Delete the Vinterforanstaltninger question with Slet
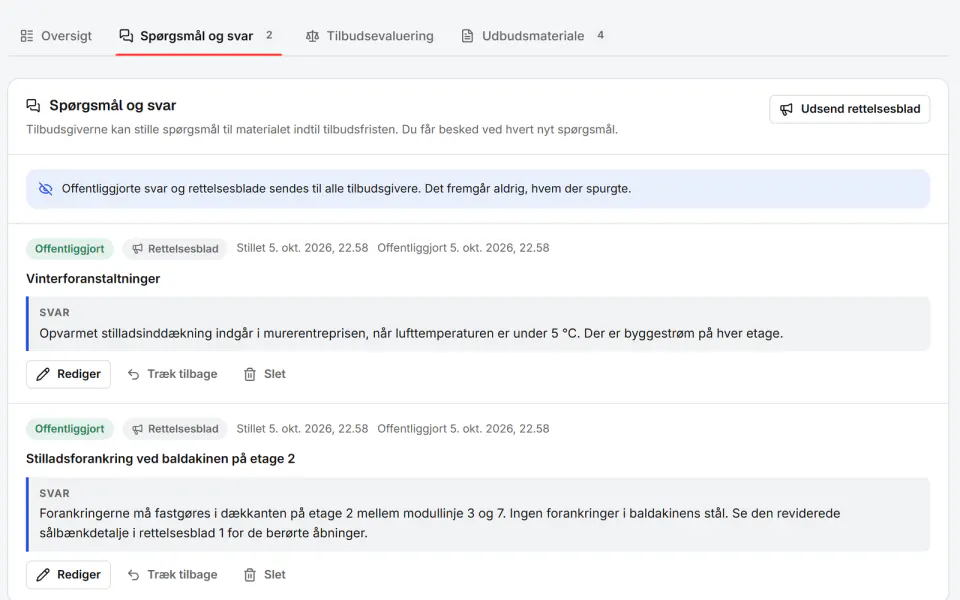 pyautogui.click(x=264, y=374)
